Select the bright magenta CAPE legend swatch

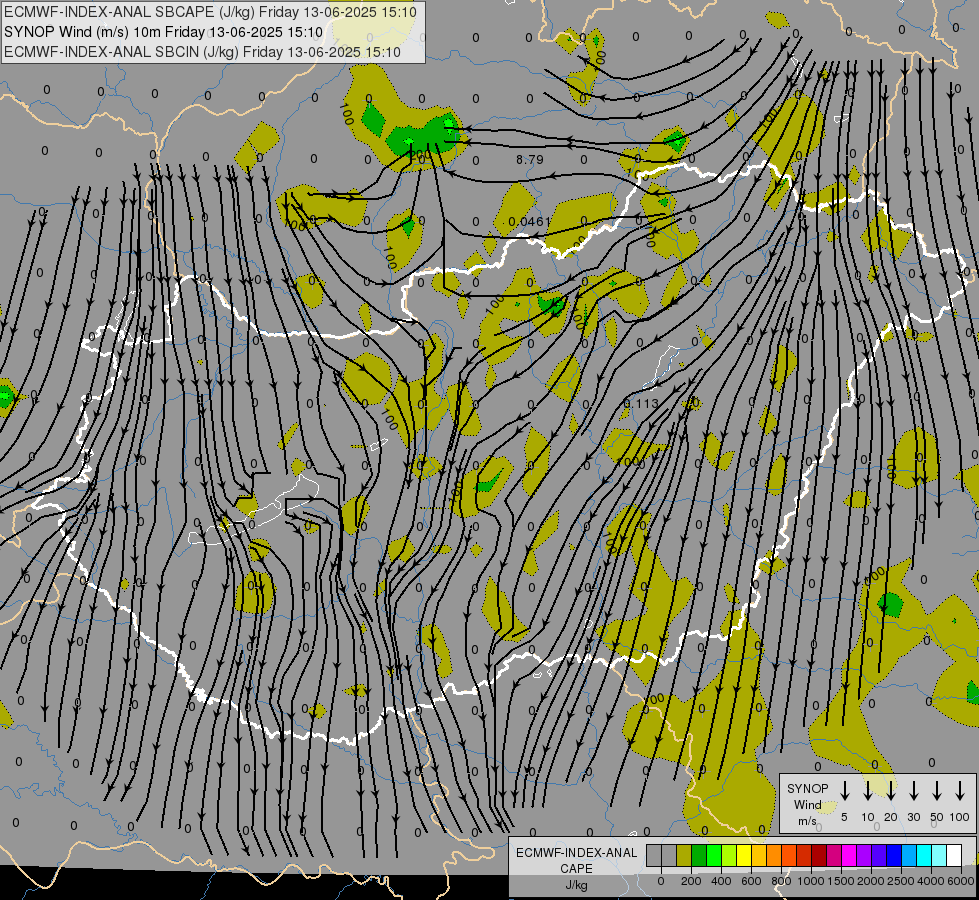point(849,856)
